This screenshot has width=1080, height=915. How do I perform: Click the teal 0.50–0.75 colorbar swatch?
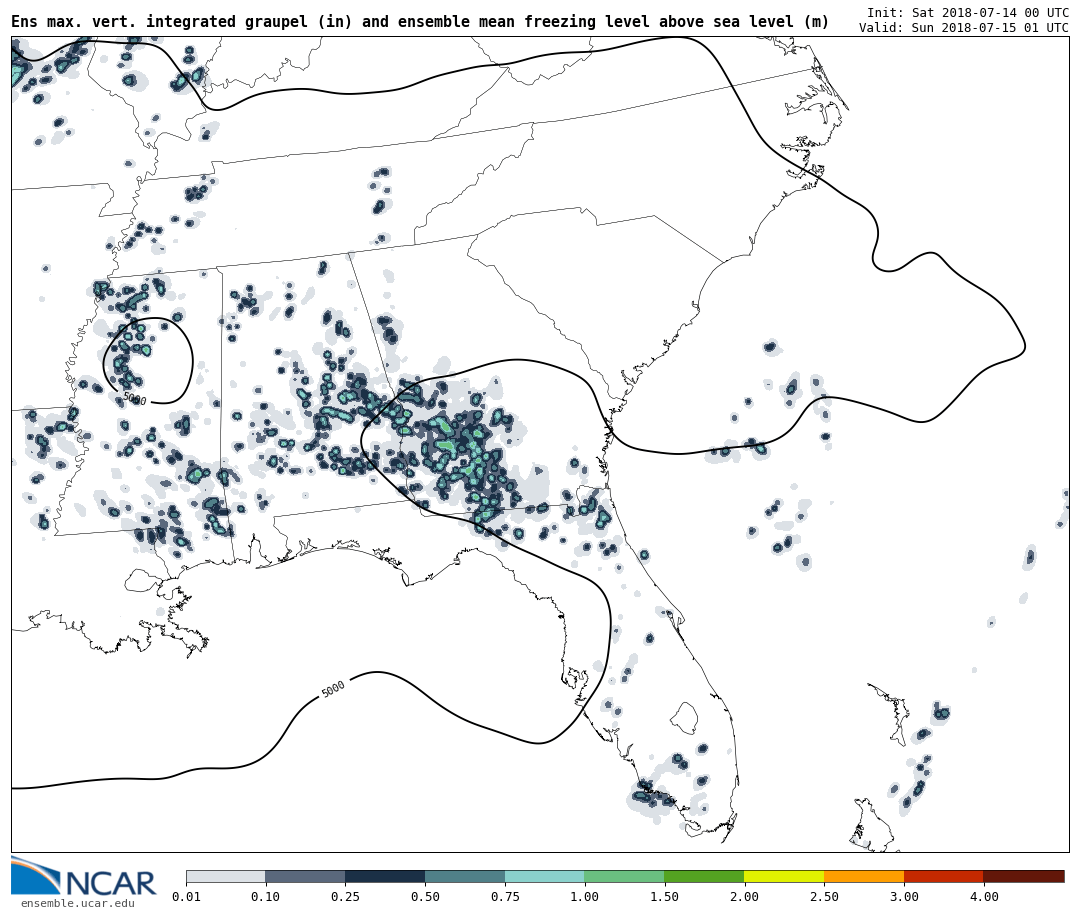(x=465, y=876)
